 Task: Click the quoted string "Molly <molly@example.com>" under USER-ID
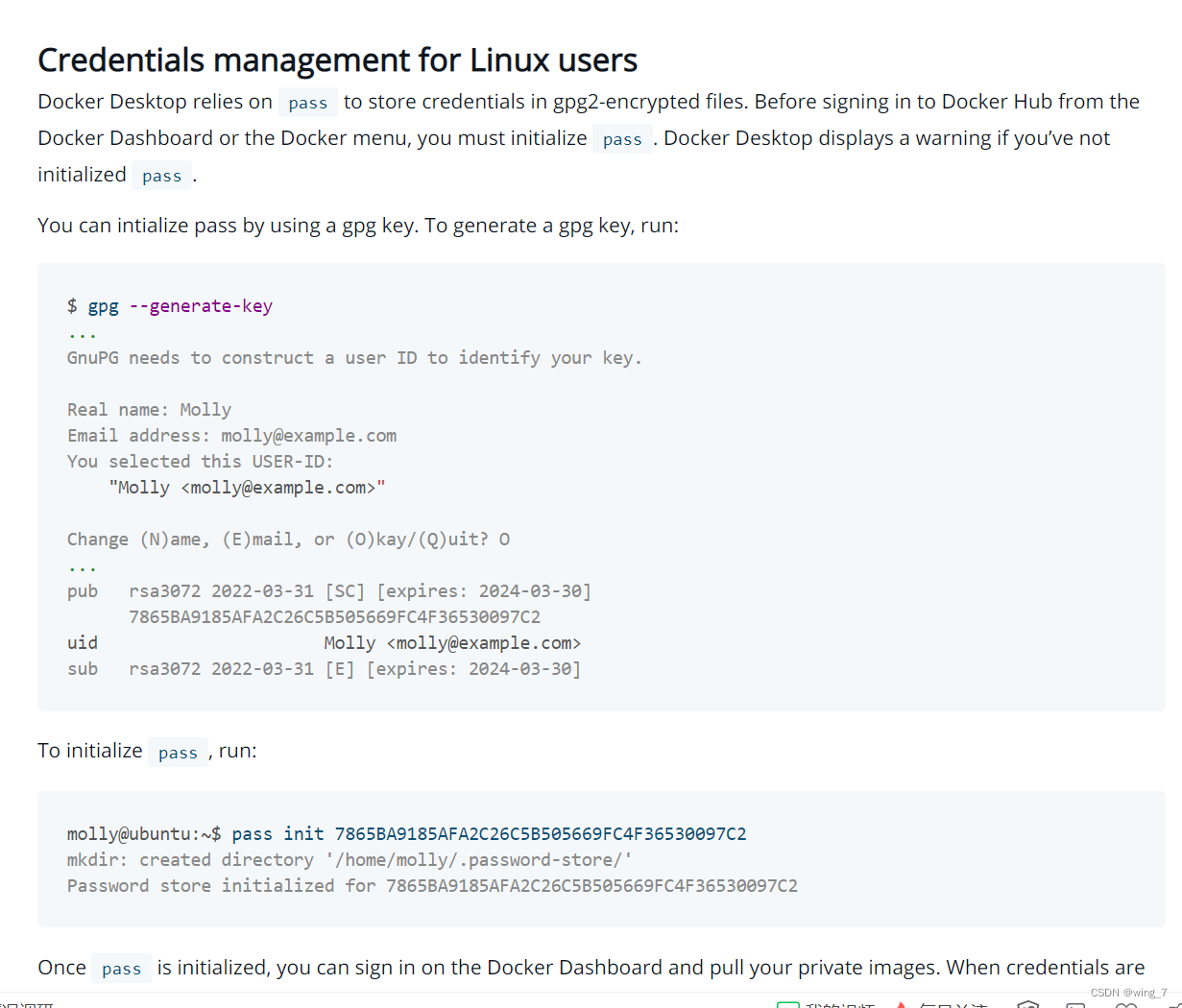(x=247, y=488)
